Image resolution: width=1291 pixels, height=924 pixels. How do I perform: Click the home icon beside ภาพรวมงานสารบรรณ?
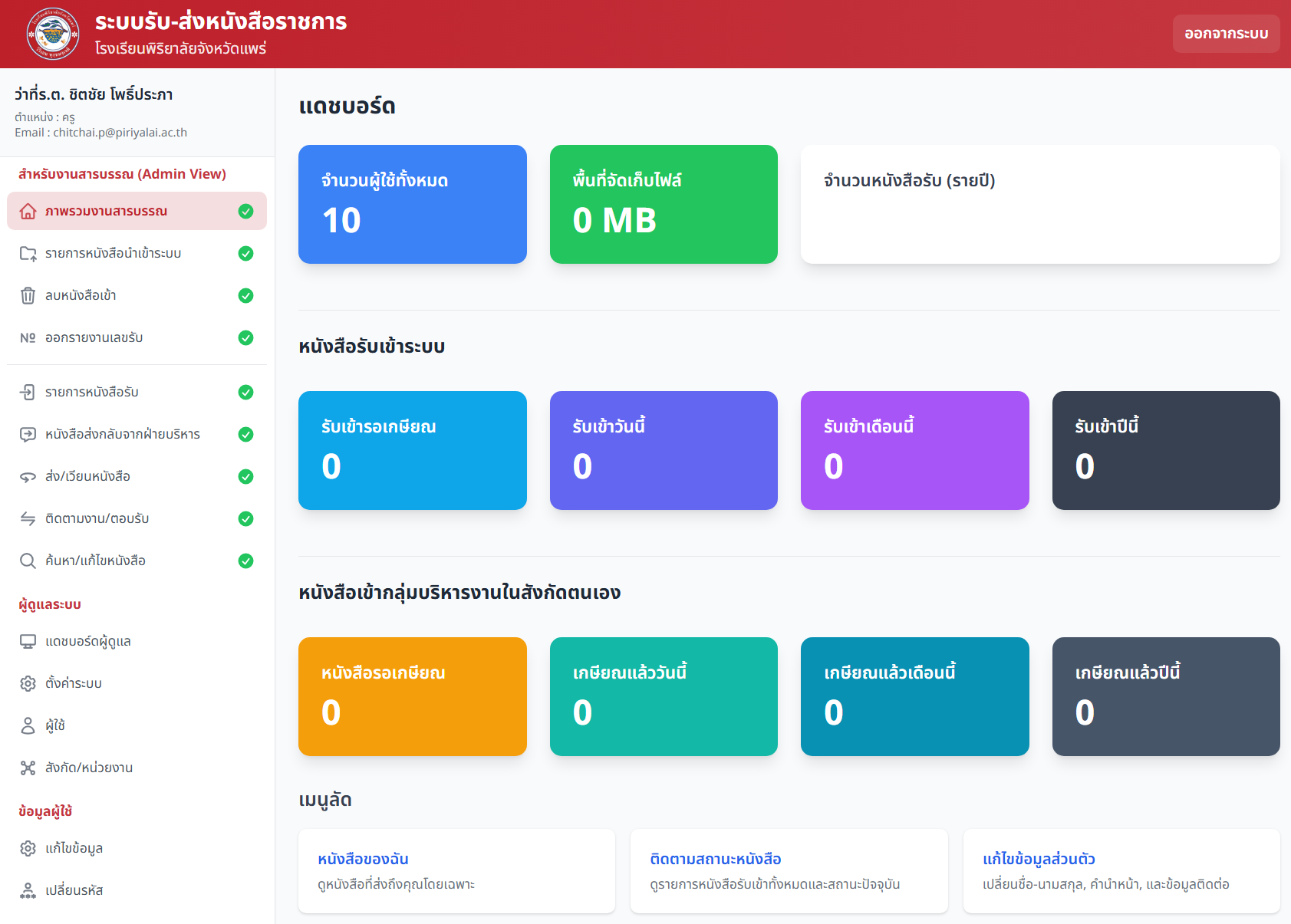(28, 211)
